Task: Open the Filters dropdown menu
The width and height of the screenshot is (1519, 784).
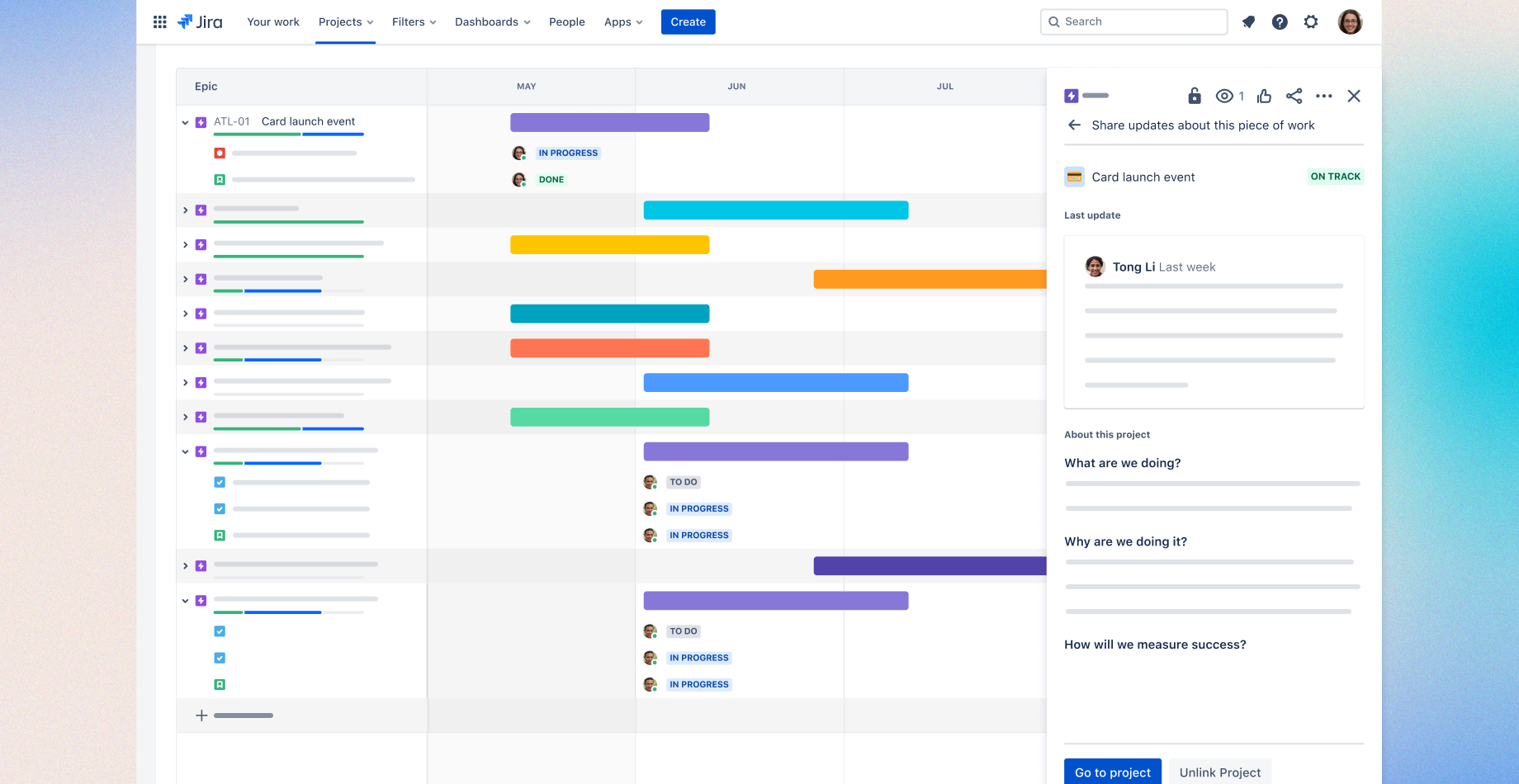Action: pyautogui.click(x=414, y=22)
